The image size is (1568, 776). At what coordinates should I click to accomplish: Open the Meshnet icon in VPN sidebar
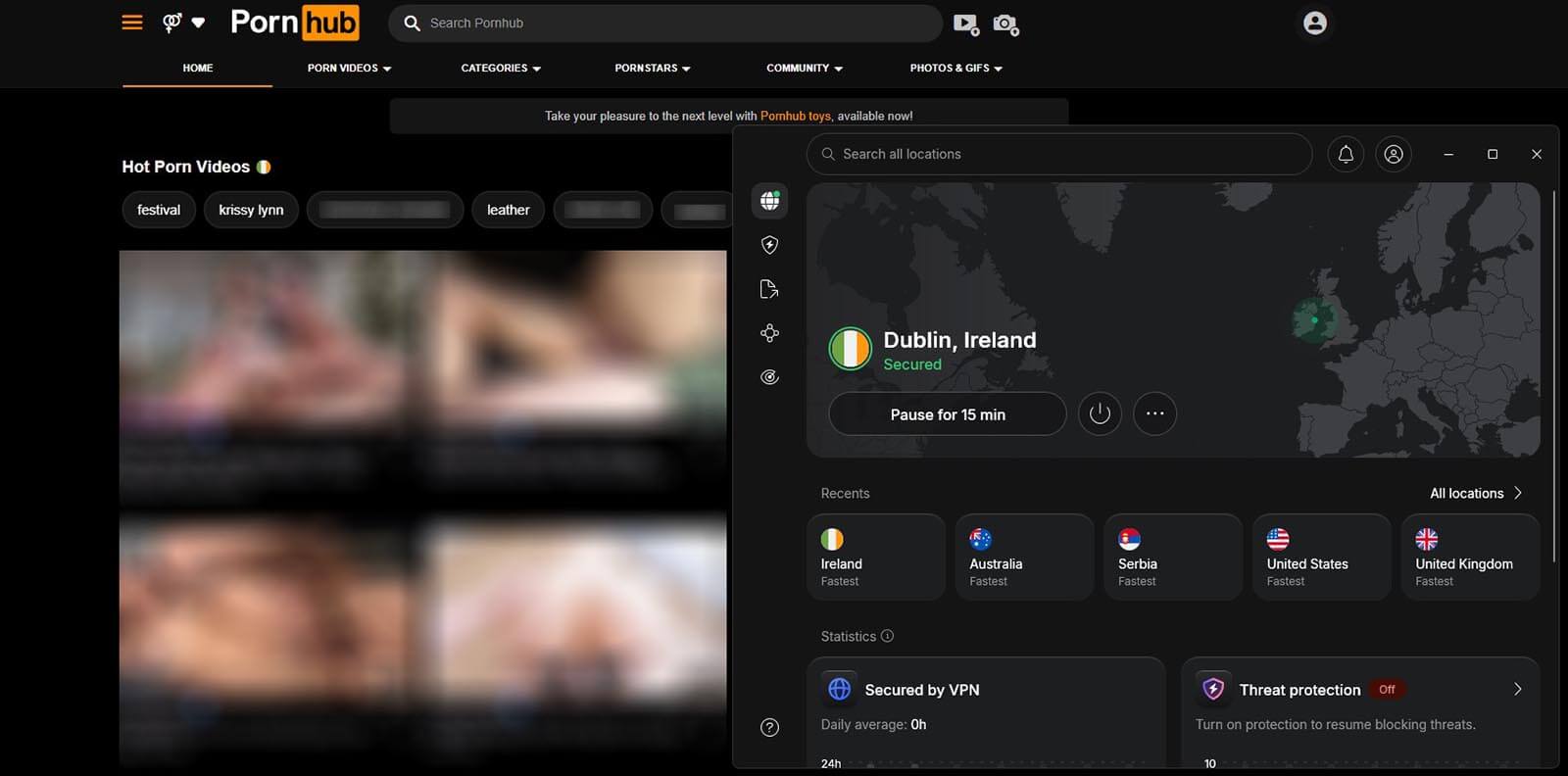tap(770, 333)
